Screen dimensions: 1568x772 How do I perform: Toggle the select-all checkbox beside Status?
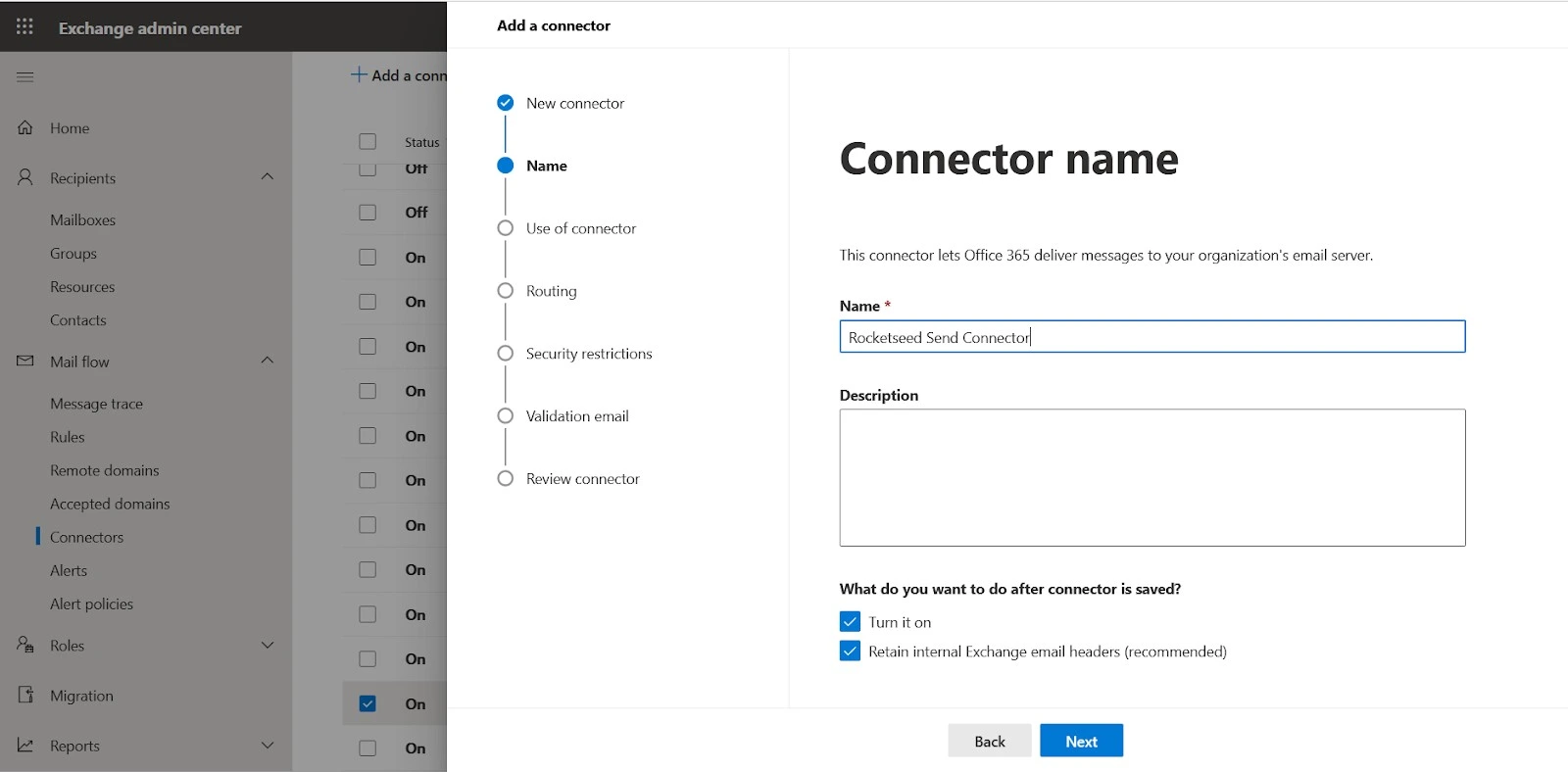click(x=367, y=142)
